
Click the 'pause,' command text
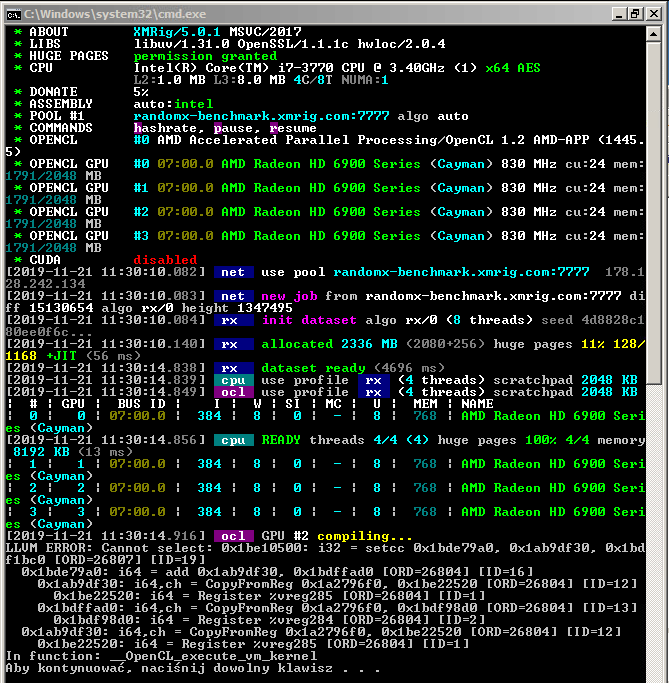pos(237,128)
